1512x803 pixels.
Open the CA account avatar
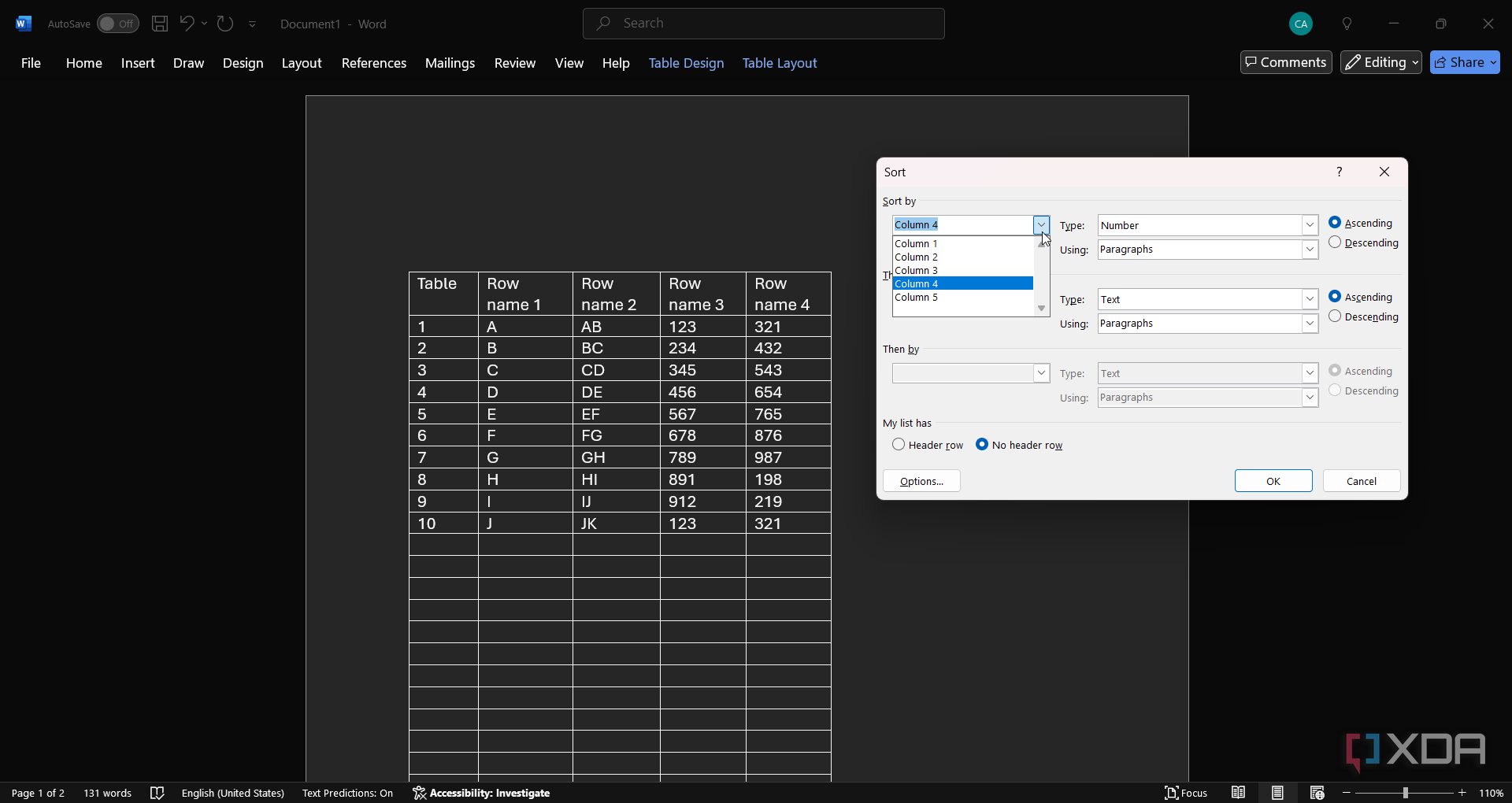[1301, 24]
